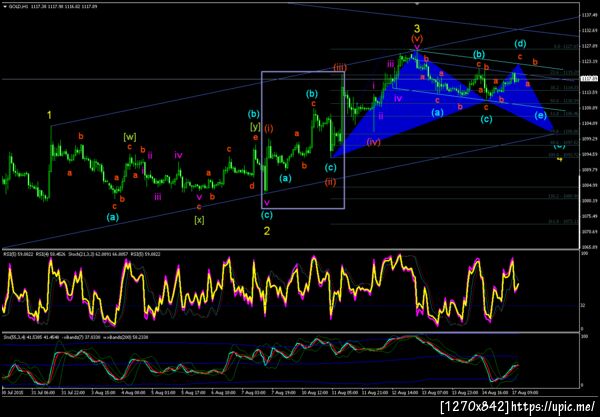Click the 3 Aug 15:00 time label
Screen dimensions: 600x417
tap(105, 393)
